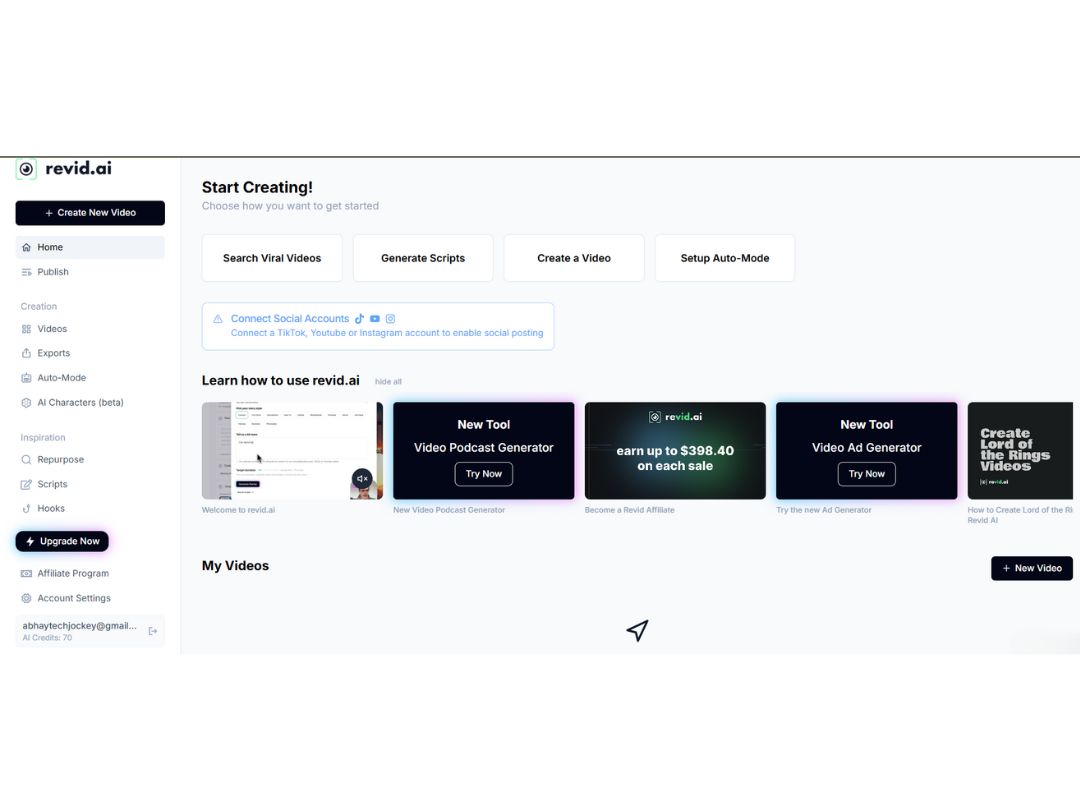
Task: Open the earn up to $398.40 affiliate card
Action: (x=675, y=450)
